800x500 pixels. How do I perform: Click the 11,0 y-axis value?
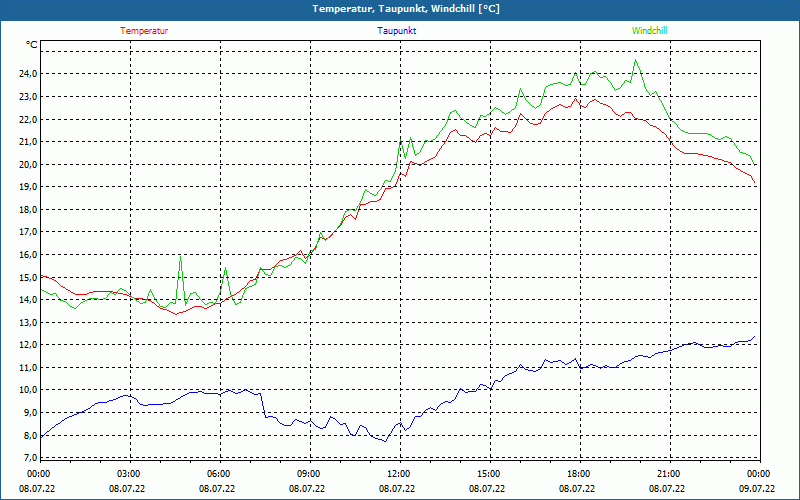pyautogui.click(x=28, y=367)
